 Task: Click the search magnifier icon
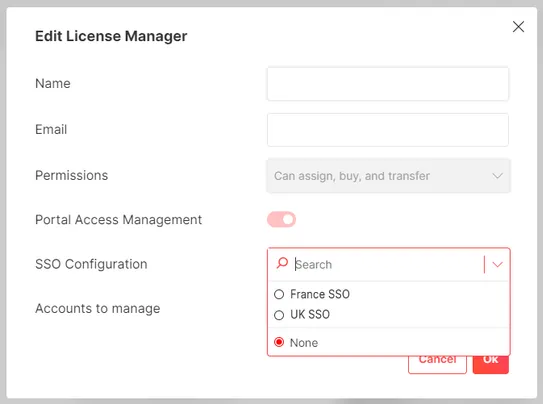pyautogui.click(x=282, y=263)
